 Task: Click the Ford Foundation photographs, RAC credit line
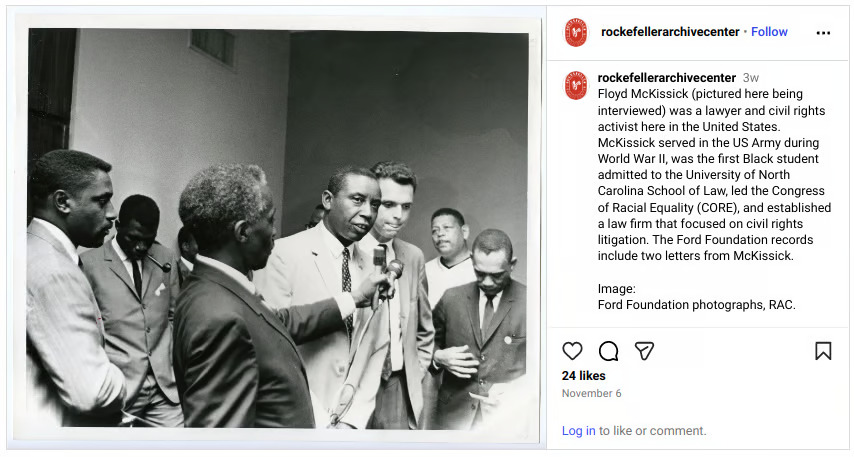pyautogui.click(x=696, y=305)
